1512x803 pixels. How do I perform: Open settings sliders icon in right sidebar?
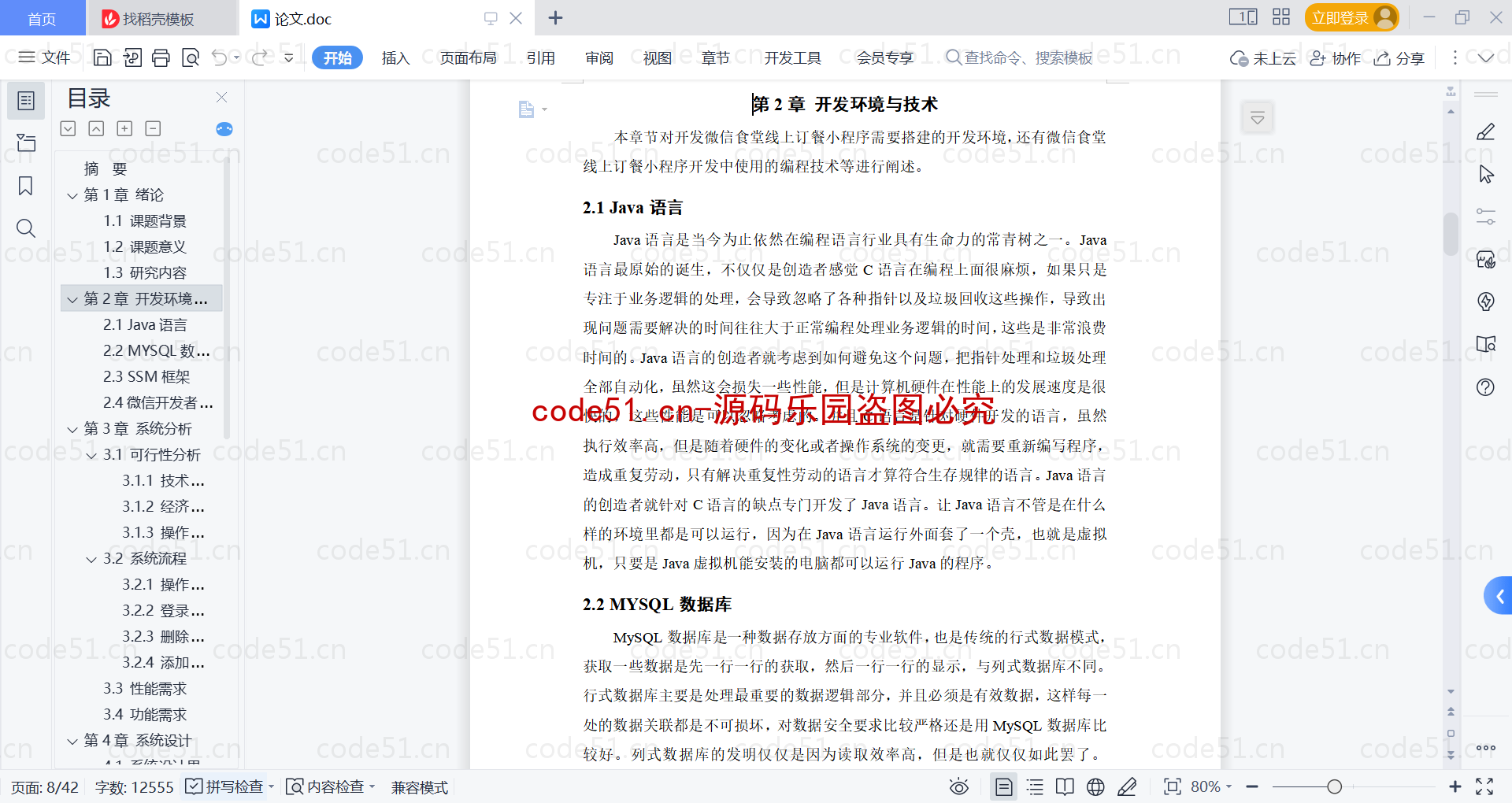[x=1485, y=216]
